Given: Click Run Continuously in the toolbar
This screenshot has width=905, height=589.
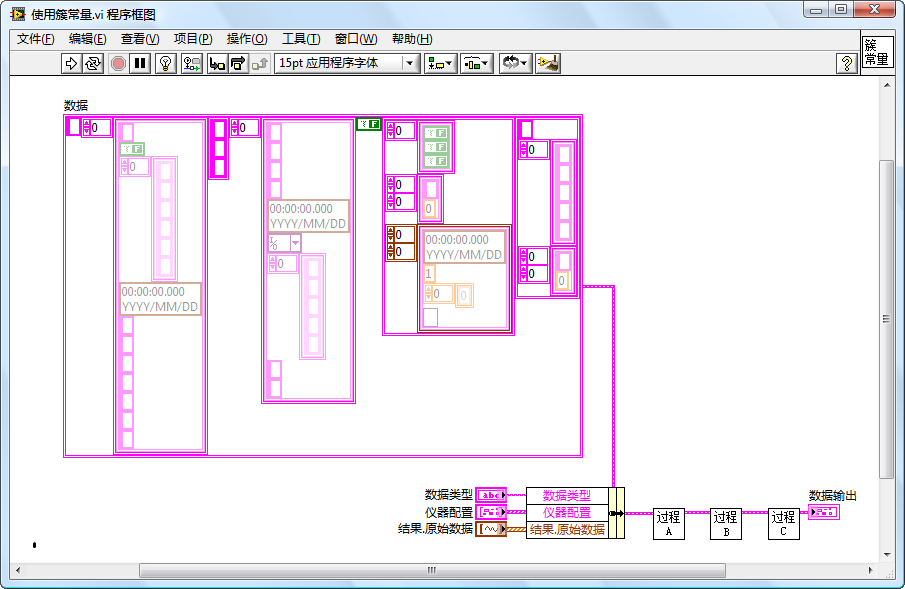Looking at the screenshot, I should click(x=93, y=63).
